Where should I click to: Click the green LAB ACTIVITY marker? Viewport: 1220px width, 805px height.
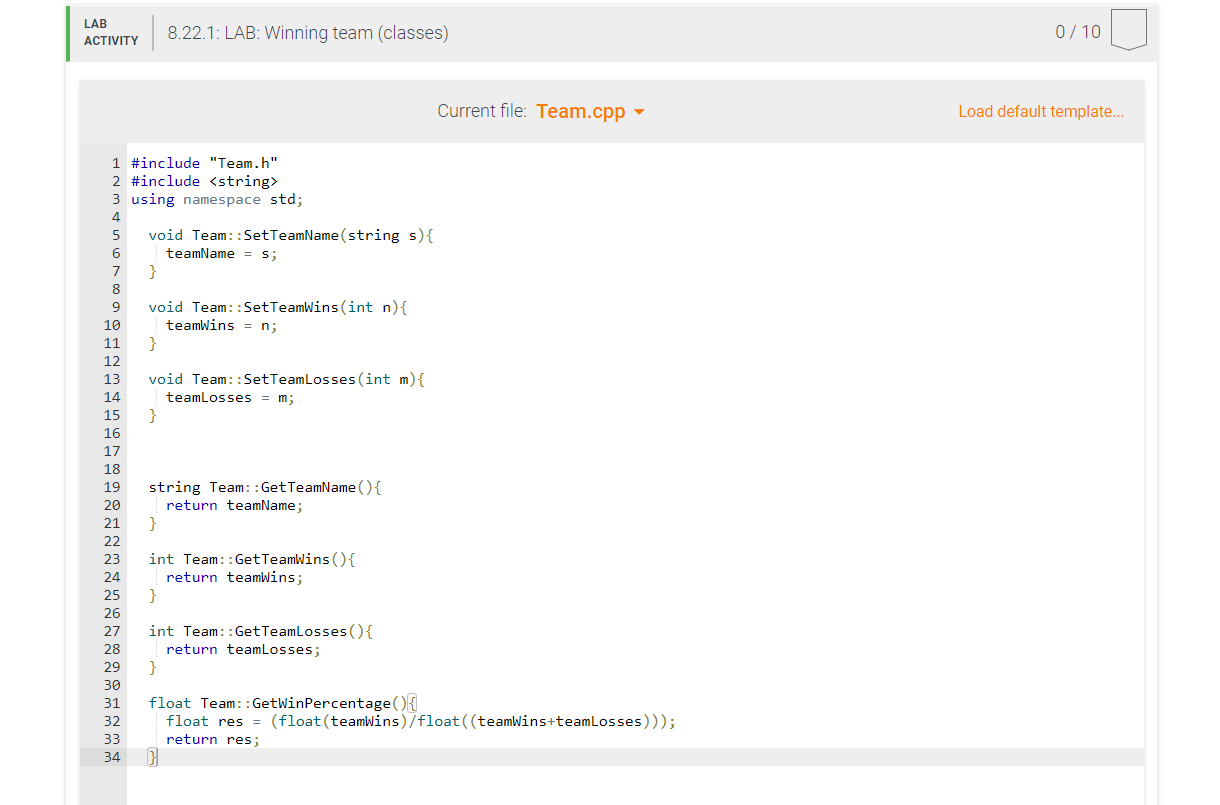pos(66,30)
